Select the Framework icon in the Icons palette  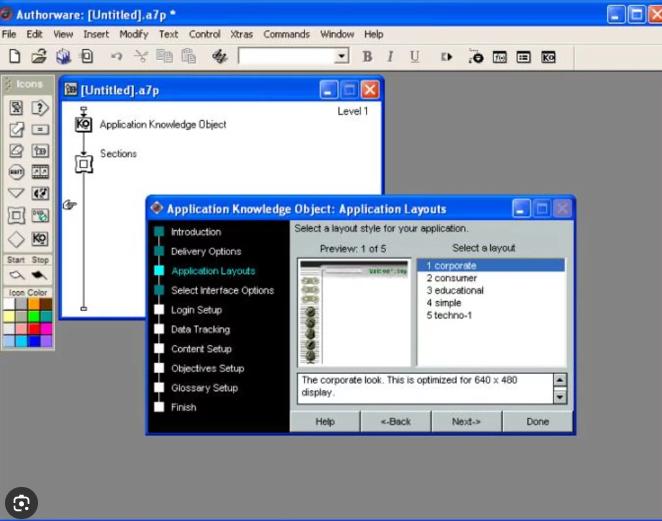click(x=16, y=216)
